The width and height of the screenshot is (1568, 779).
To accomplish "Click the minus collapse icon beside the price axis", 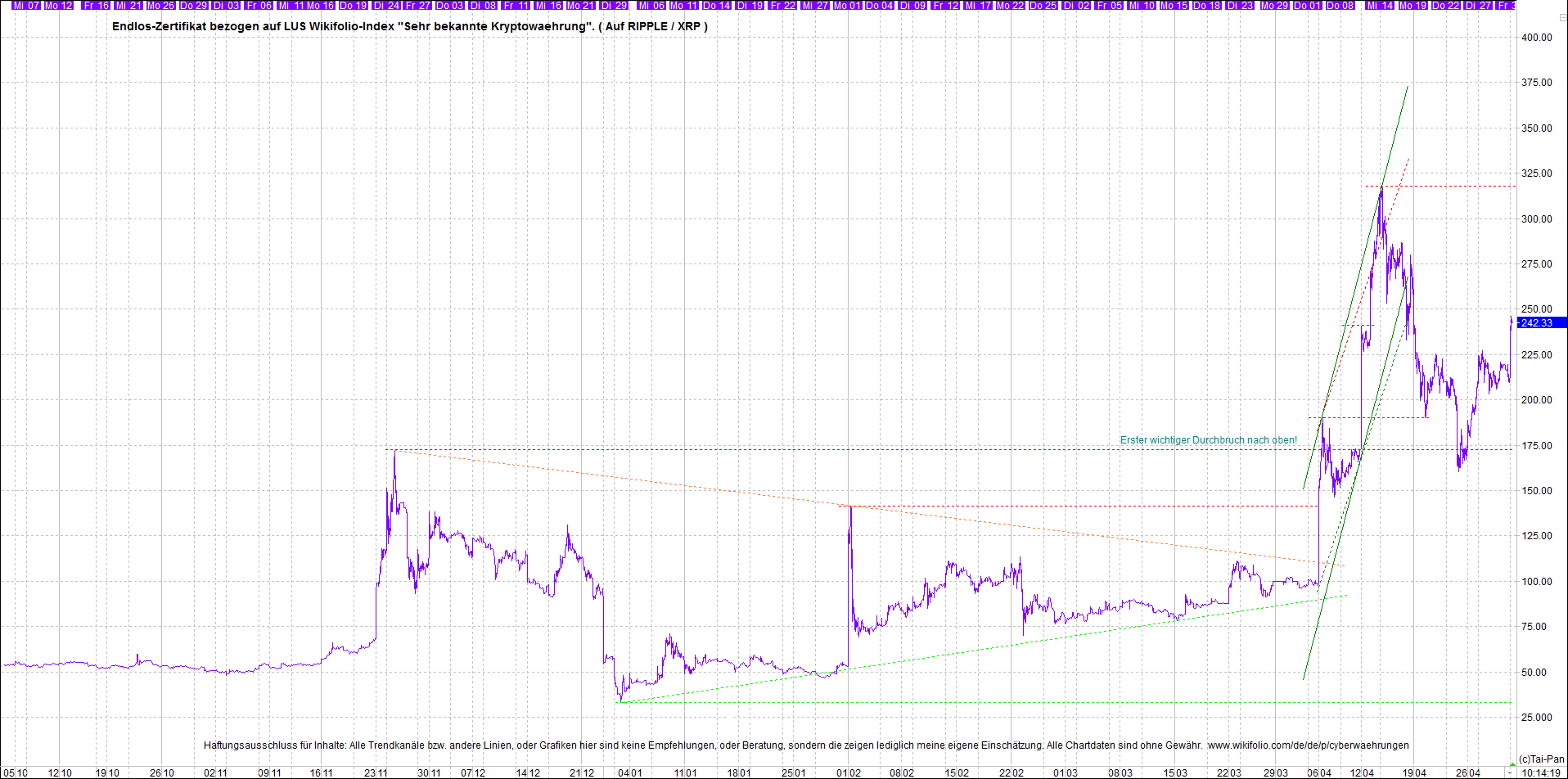I will pos(1562,18).
